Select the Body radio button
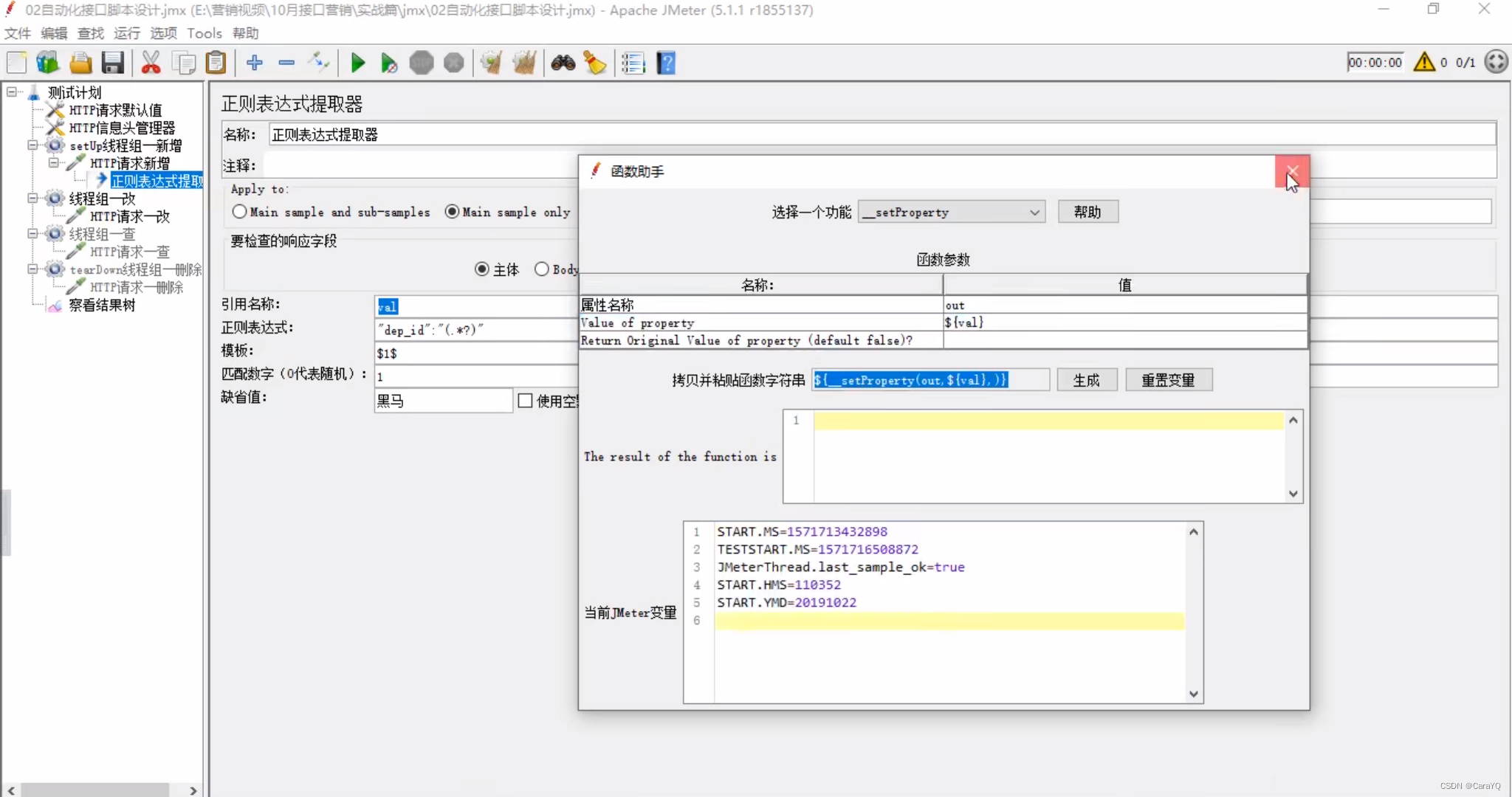Screen dimensions: 1512x797 point(542,269)
